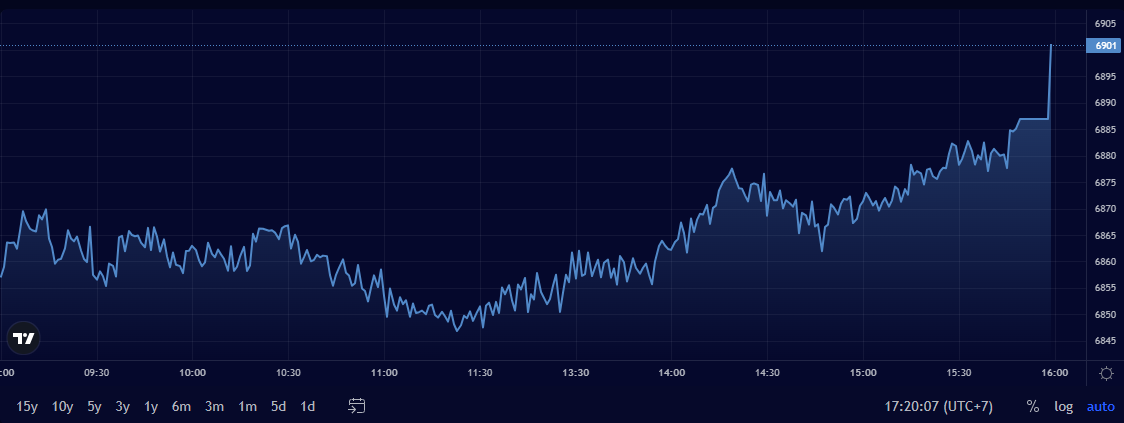Viewport: 1124px width, 423px height.
Task: Click the 6901 current price label
Action: pyautogui.click(x=1105, y=46)
